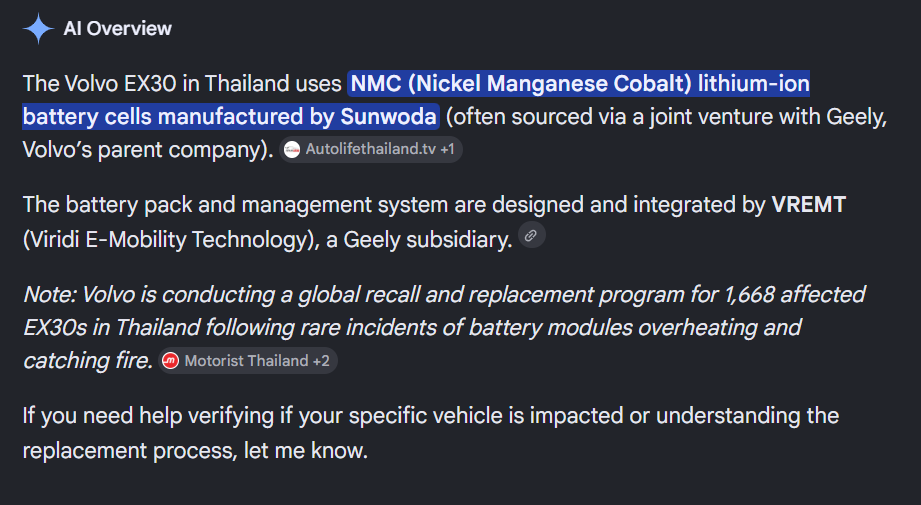The image size is (921, 505).
Task: Click the AI Overview heading text
Action: [117, 28]
